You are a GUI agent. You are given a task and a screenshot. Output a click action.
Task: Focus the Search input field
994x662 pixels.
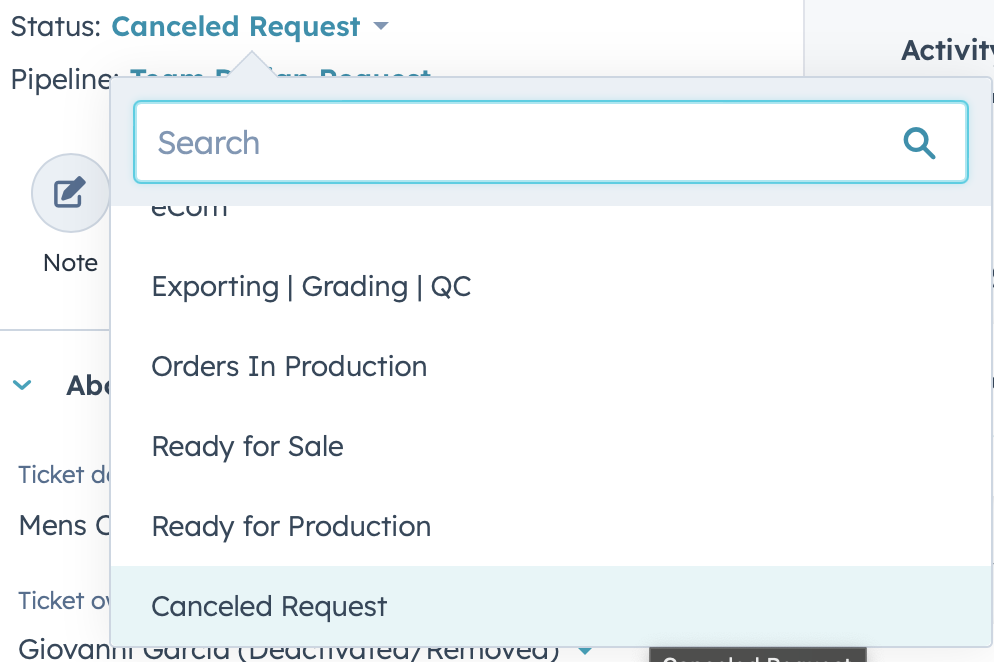pyautogui.click(x=520, y=143)
